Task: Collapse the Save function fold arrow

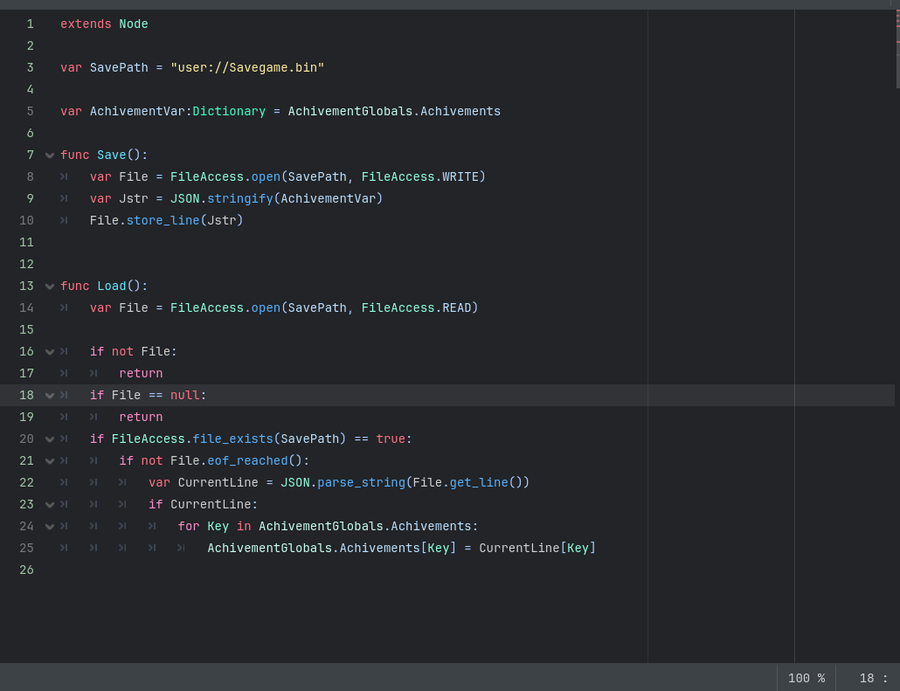Action: click(49, 155)
